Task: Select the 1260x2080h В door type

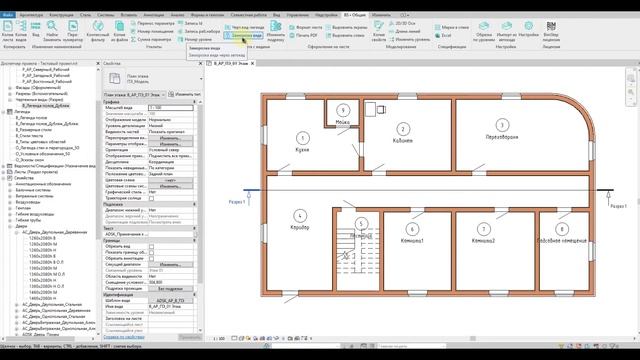Action: tap(42, 238)
